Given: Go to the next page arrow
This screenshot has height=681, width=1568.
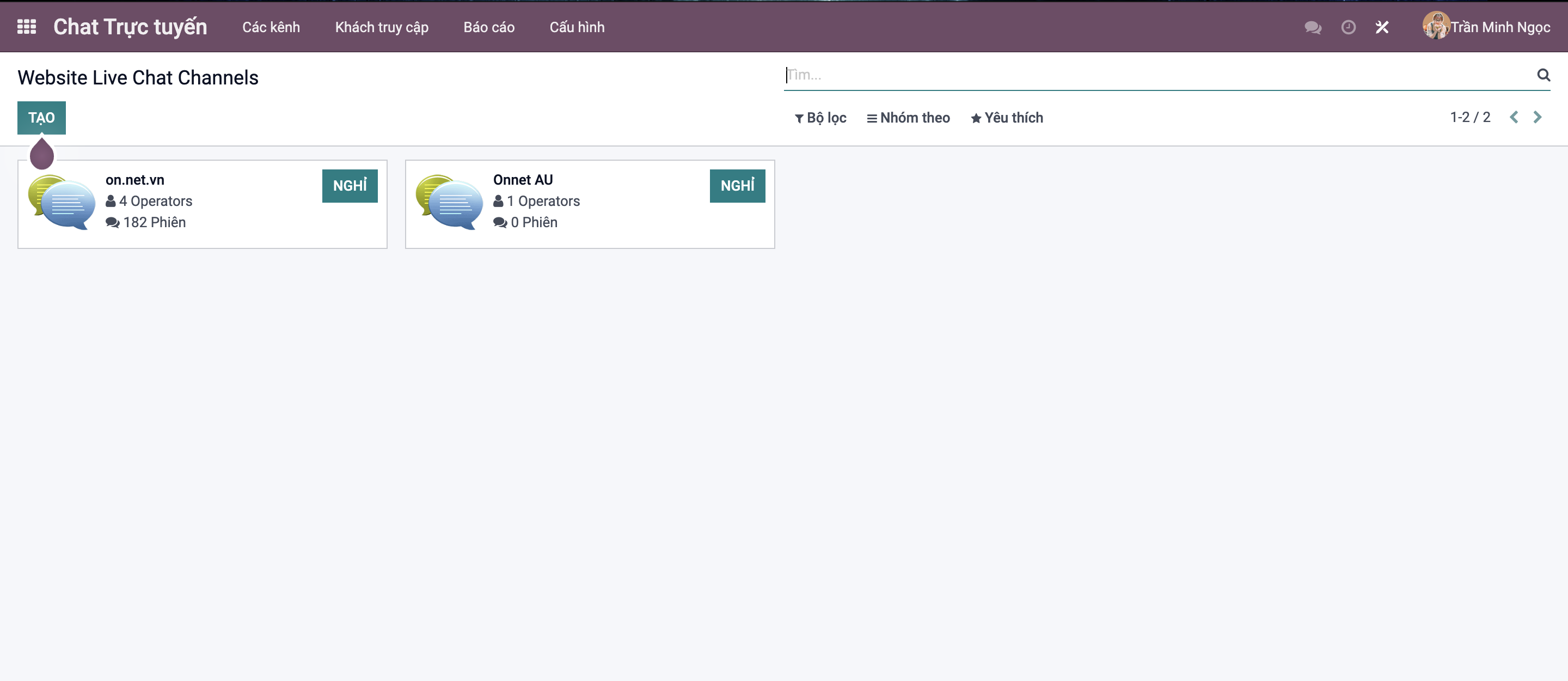Looking at the screenshot, I should pos(1537,117).
